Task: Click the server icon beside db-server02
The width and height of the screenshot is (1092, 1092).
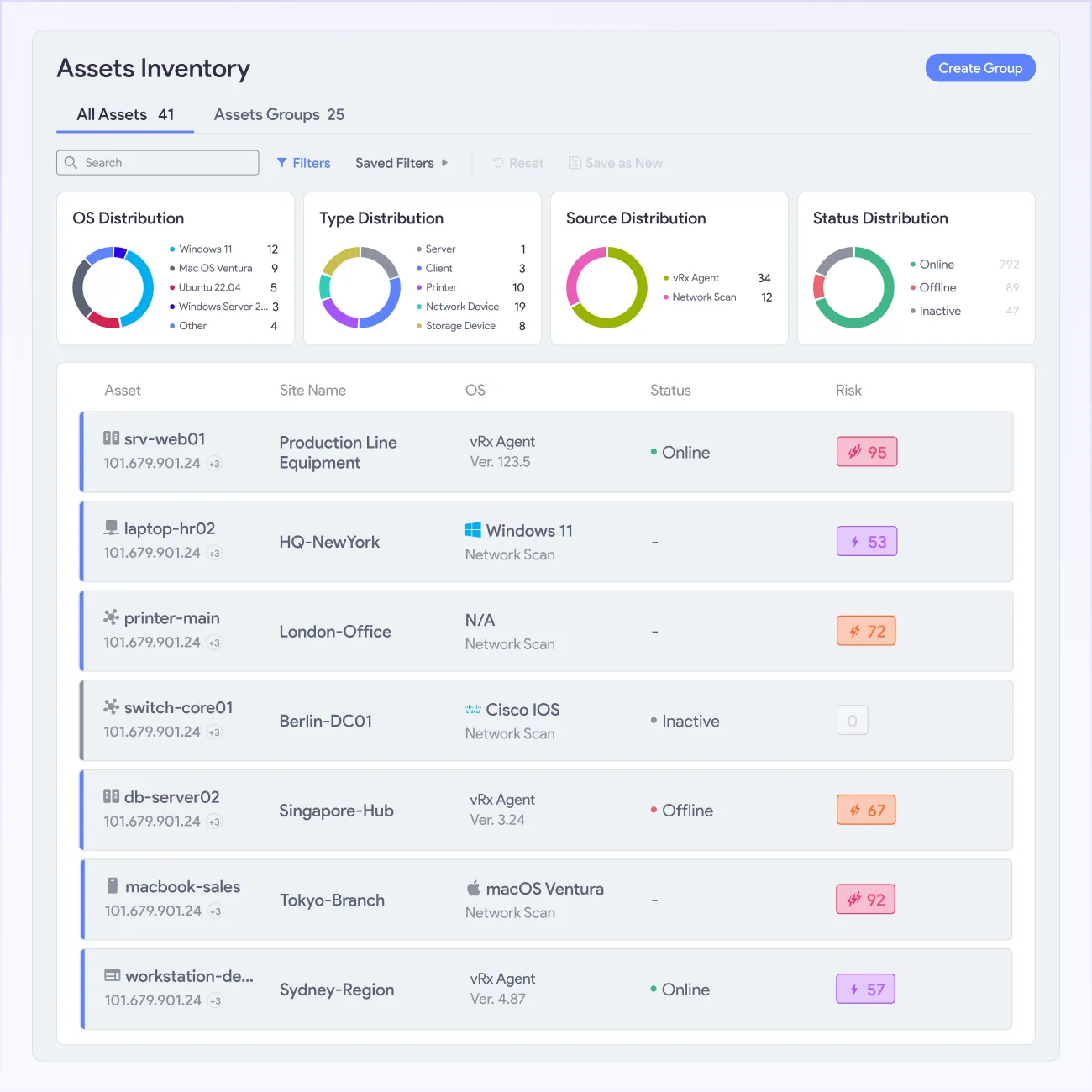Action: (x=111, y=795)
